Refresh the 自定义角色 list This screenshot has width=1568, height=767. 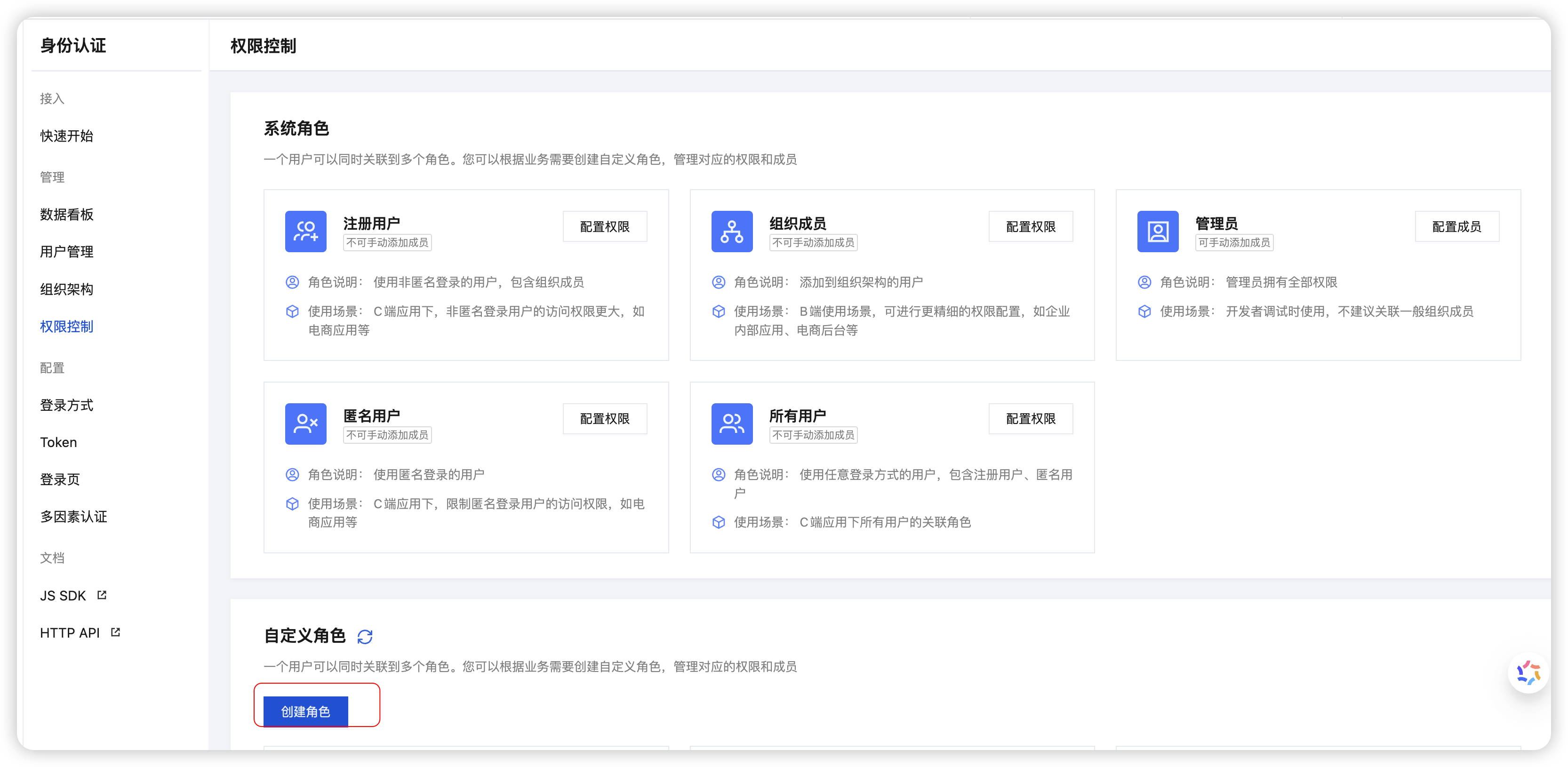click(365, 636)
